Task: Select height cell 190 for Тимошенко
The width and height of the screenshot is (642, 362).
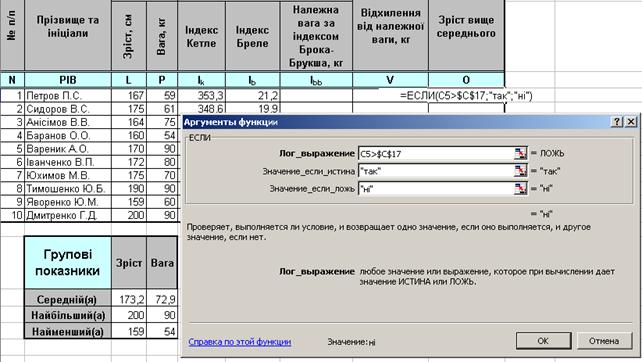Action: coord(129,188)
